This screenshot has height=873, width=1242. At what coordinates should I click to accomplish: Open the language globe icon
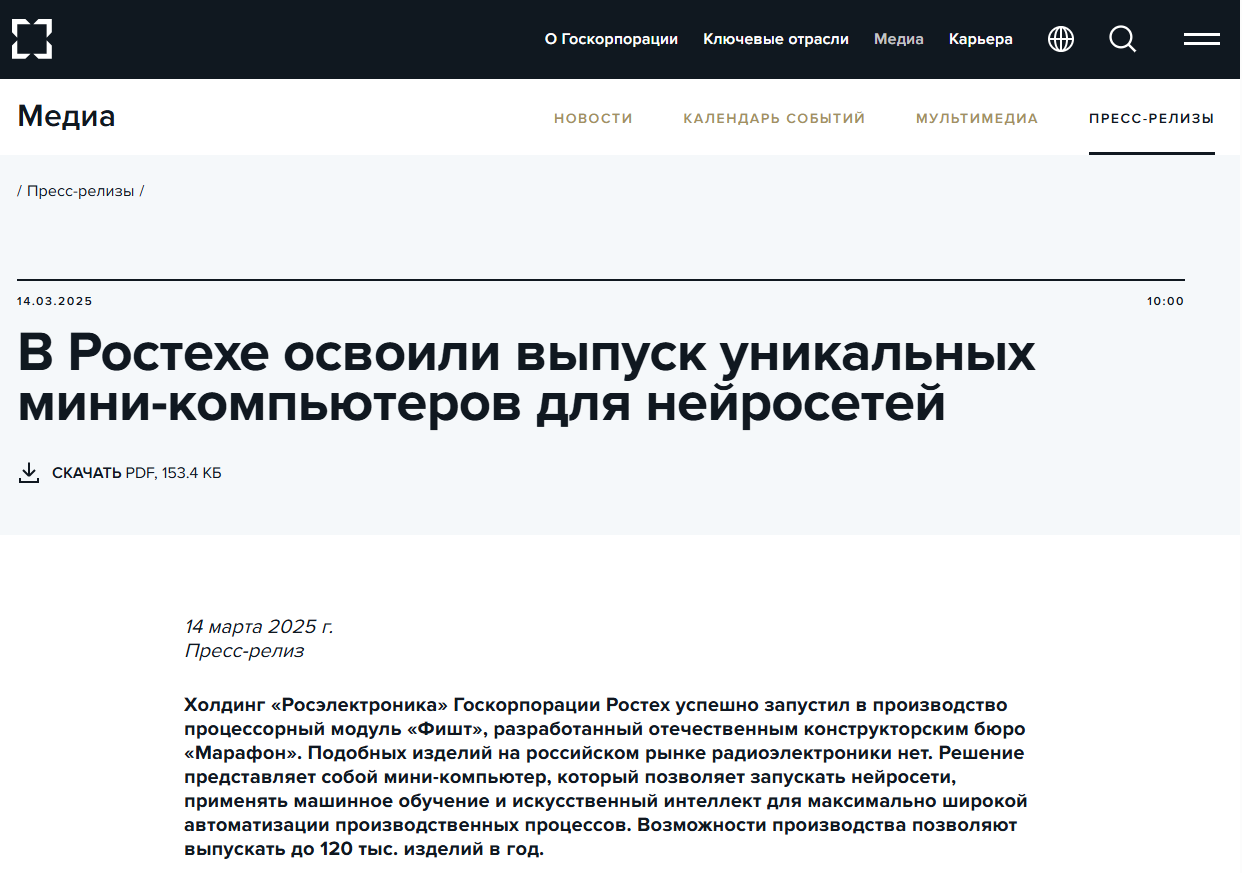click(x=1061, y=39)
